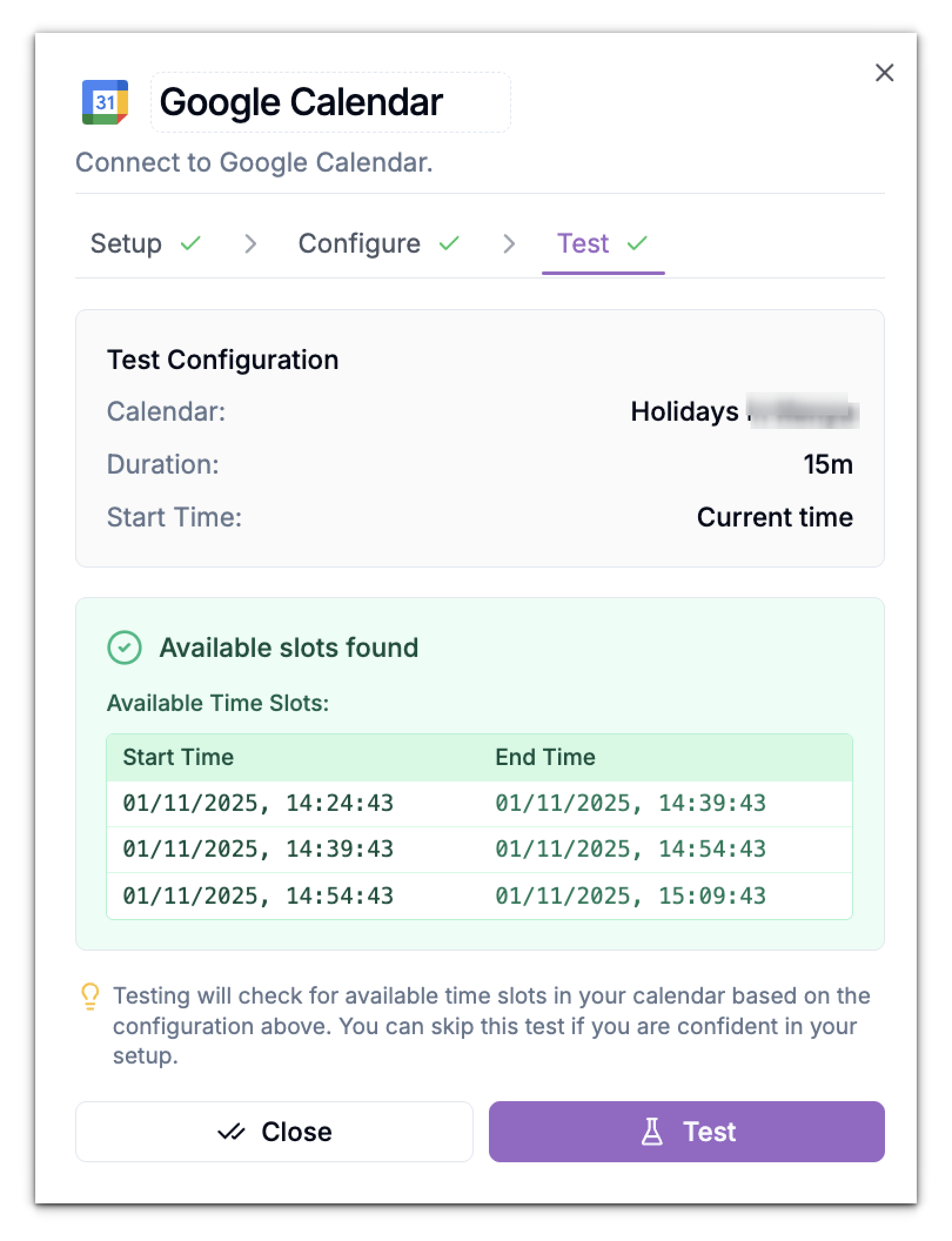The image size is (952, 1241).
Task: Expand the chevron between Setup and Configure
Action: (x=252, y=243)
